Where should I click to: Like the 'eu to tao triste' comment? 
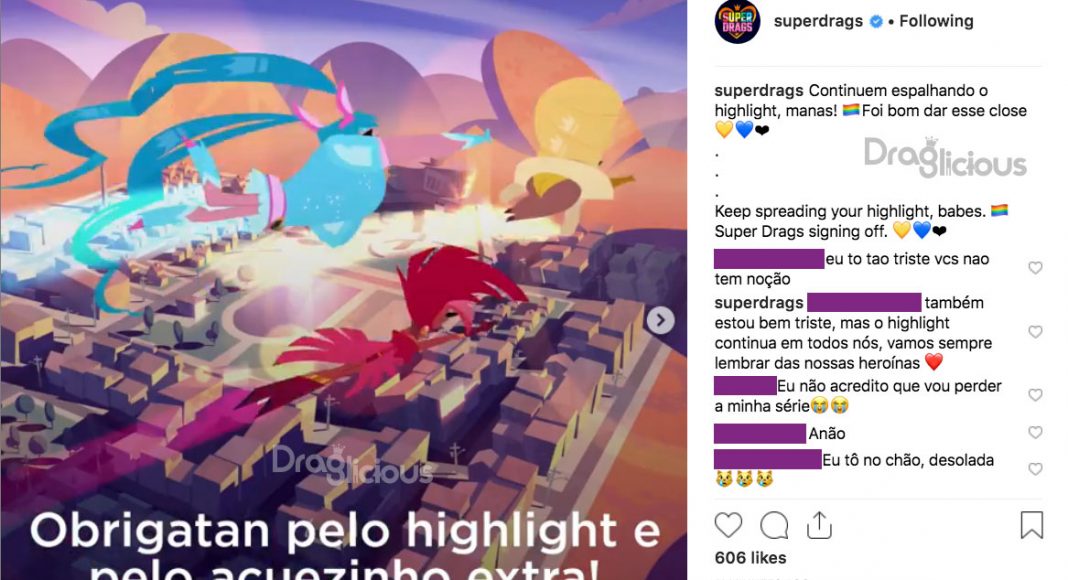(1035, 268)
